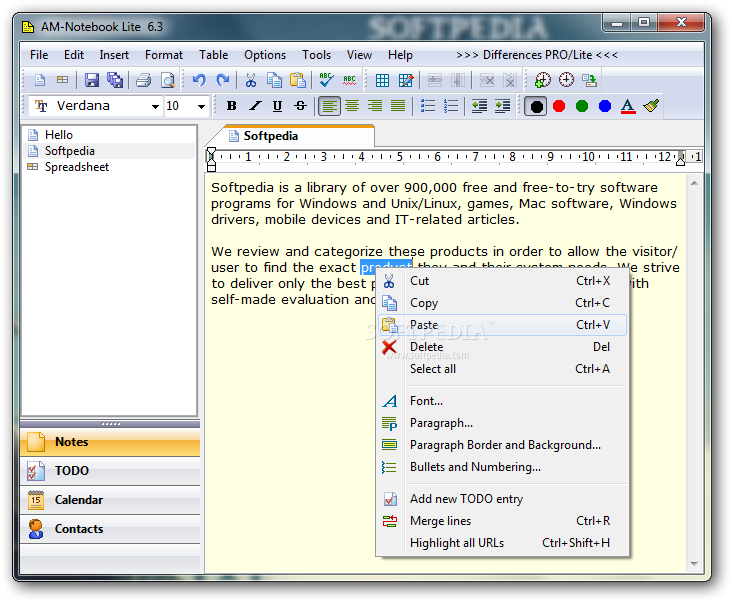The image size is (732, 602).
Task: Choose Font... in the context menu
Action: [502, 401]
